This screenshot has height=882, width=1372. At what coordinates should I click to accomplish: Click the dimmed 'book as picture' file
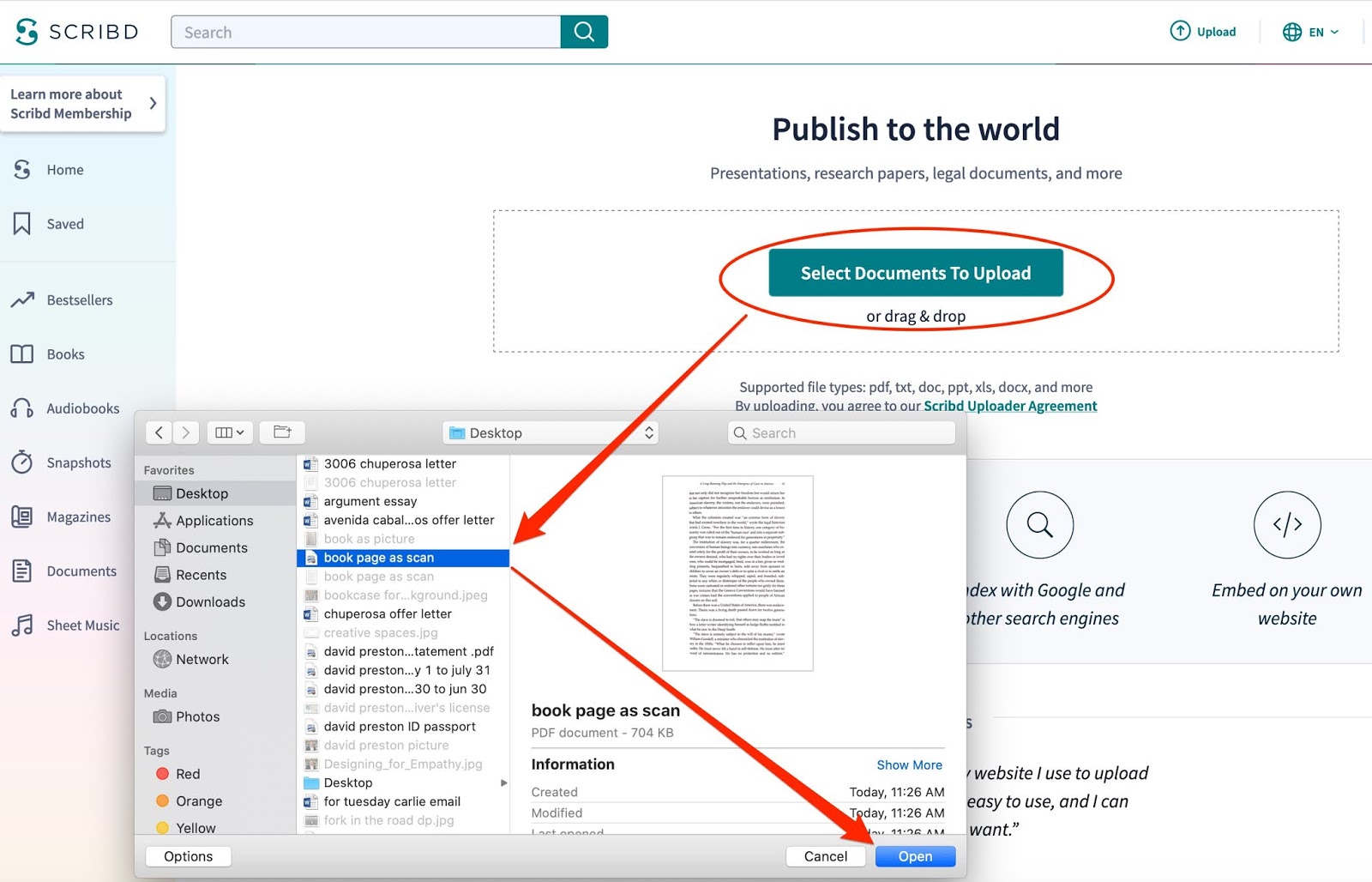pos(403,539)
